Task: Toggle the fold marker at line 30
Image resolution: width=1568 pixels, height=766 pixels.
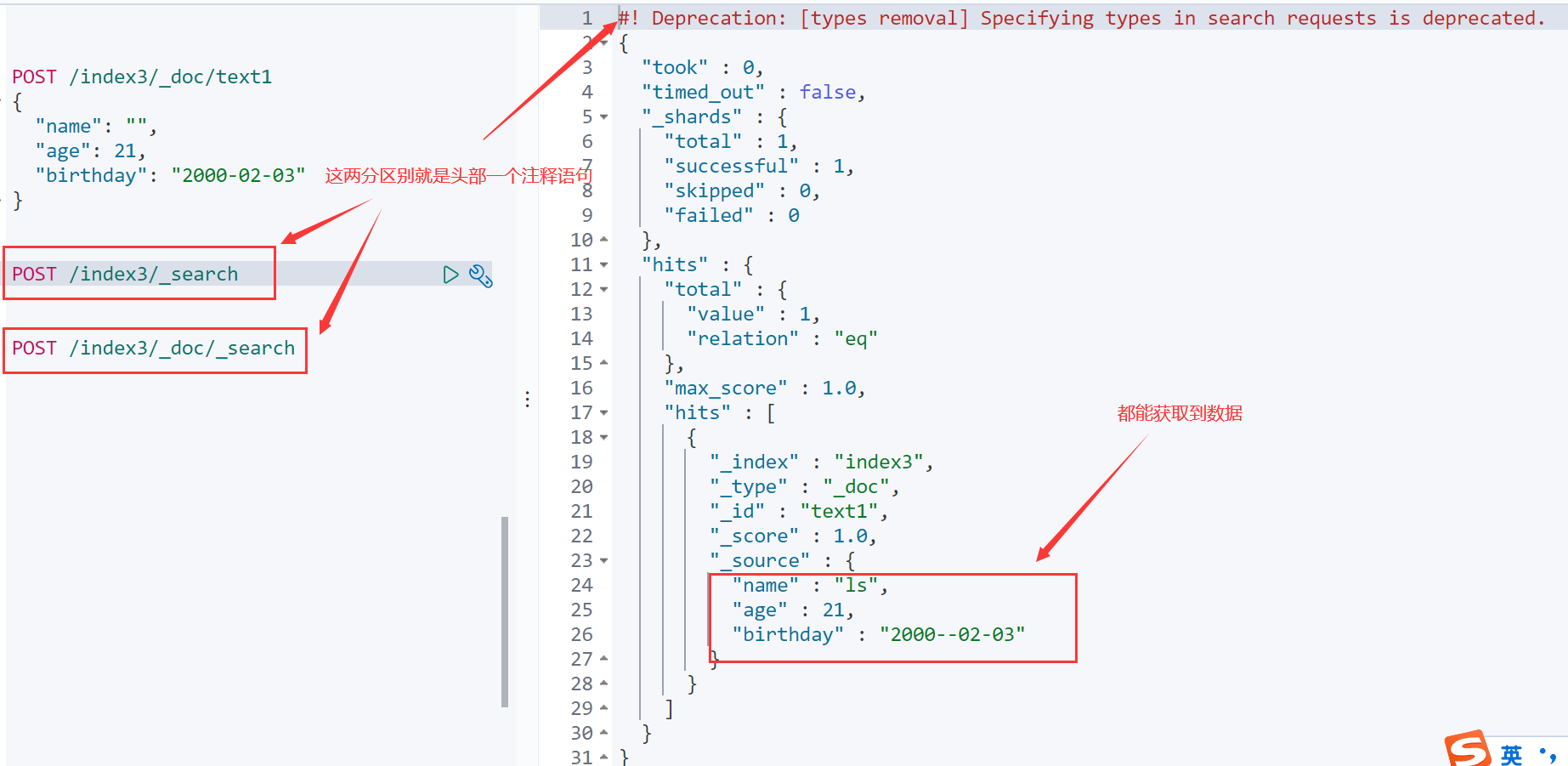Action: point(604,733)
